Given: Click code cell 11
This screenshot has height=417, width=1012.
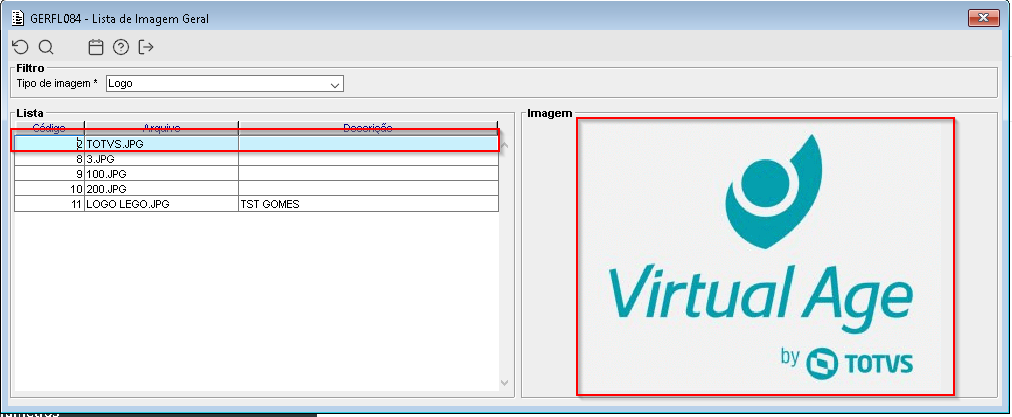Looking at the screenshot, I should tap(50, 204).
